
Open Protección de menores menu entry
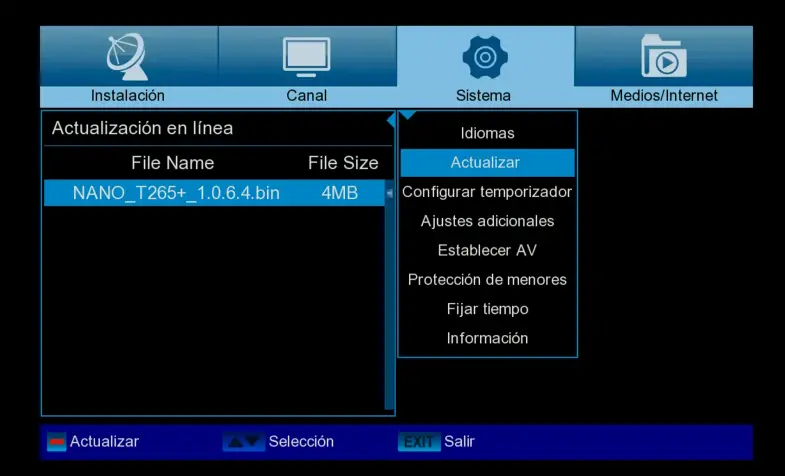(488, 280)
